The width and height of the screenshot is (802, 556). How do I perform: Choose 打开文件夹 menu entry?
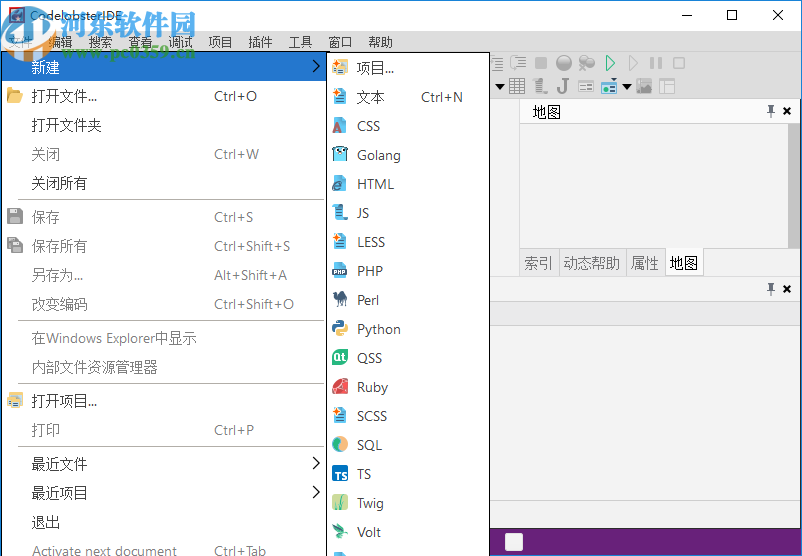(164, 125)
